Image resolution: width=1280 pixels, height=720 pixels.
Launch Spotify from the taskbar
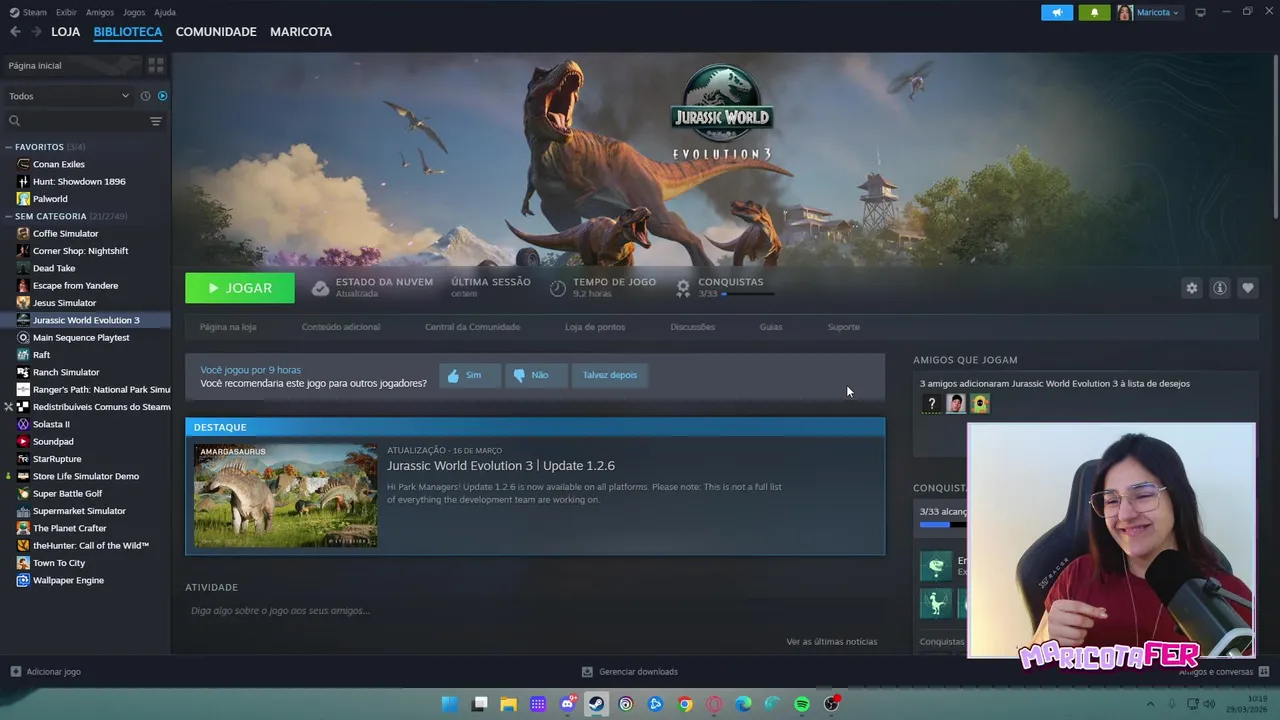point(801,704)
